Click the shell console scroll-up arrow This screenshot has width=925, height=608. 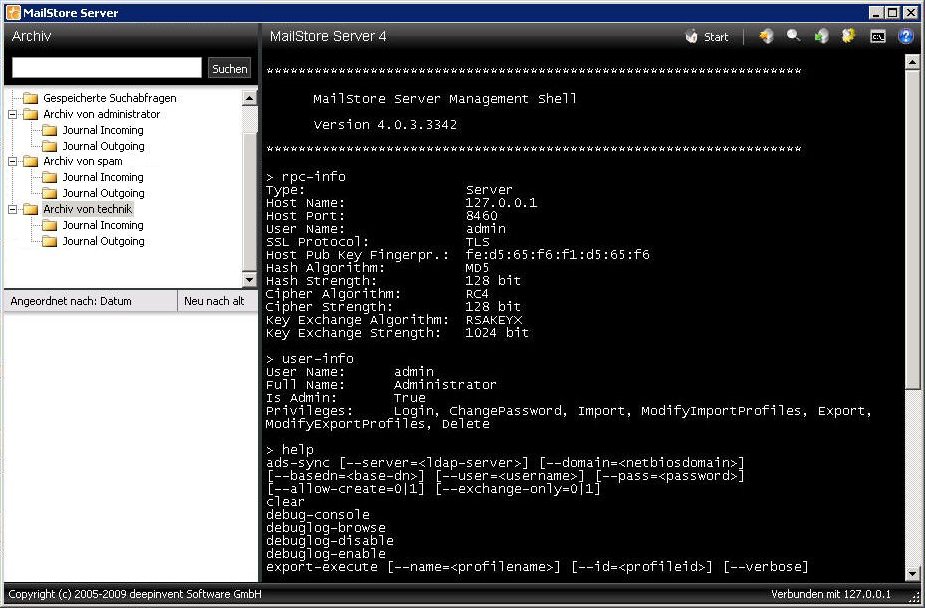(912, 62)
